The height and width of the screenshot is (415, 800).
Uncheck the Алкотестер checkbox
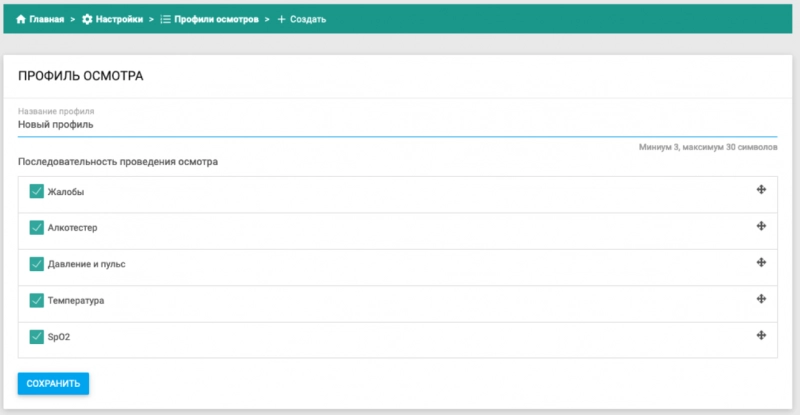click(36, 228)
